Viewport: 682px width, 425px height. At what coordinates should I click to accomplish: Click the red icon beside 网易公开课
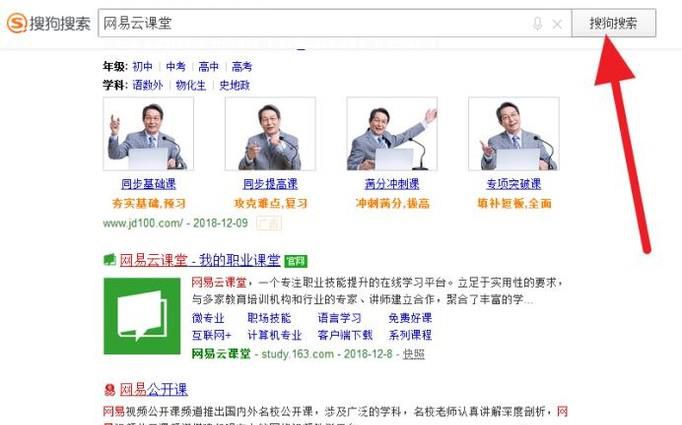(x=110, y=389)
